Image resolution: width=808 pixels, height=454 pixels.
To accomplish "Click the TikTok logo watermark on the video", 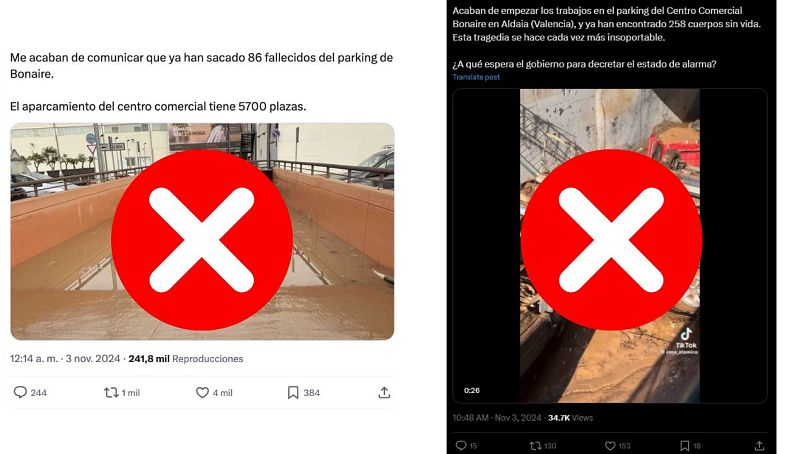I will tap(686, 339).
